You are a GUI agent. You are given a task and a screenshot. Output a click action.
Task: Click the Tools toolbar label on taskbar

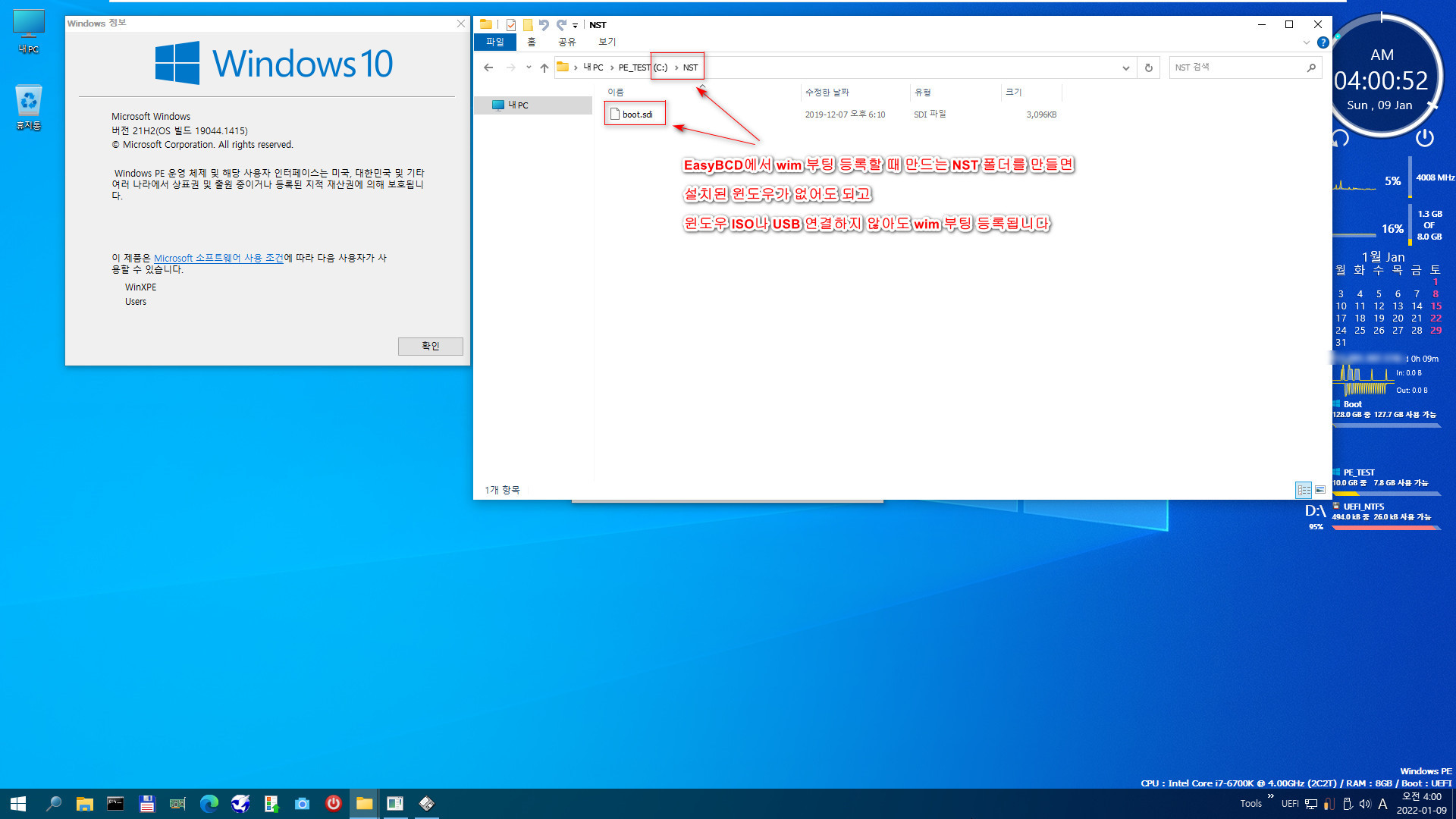1251,804
